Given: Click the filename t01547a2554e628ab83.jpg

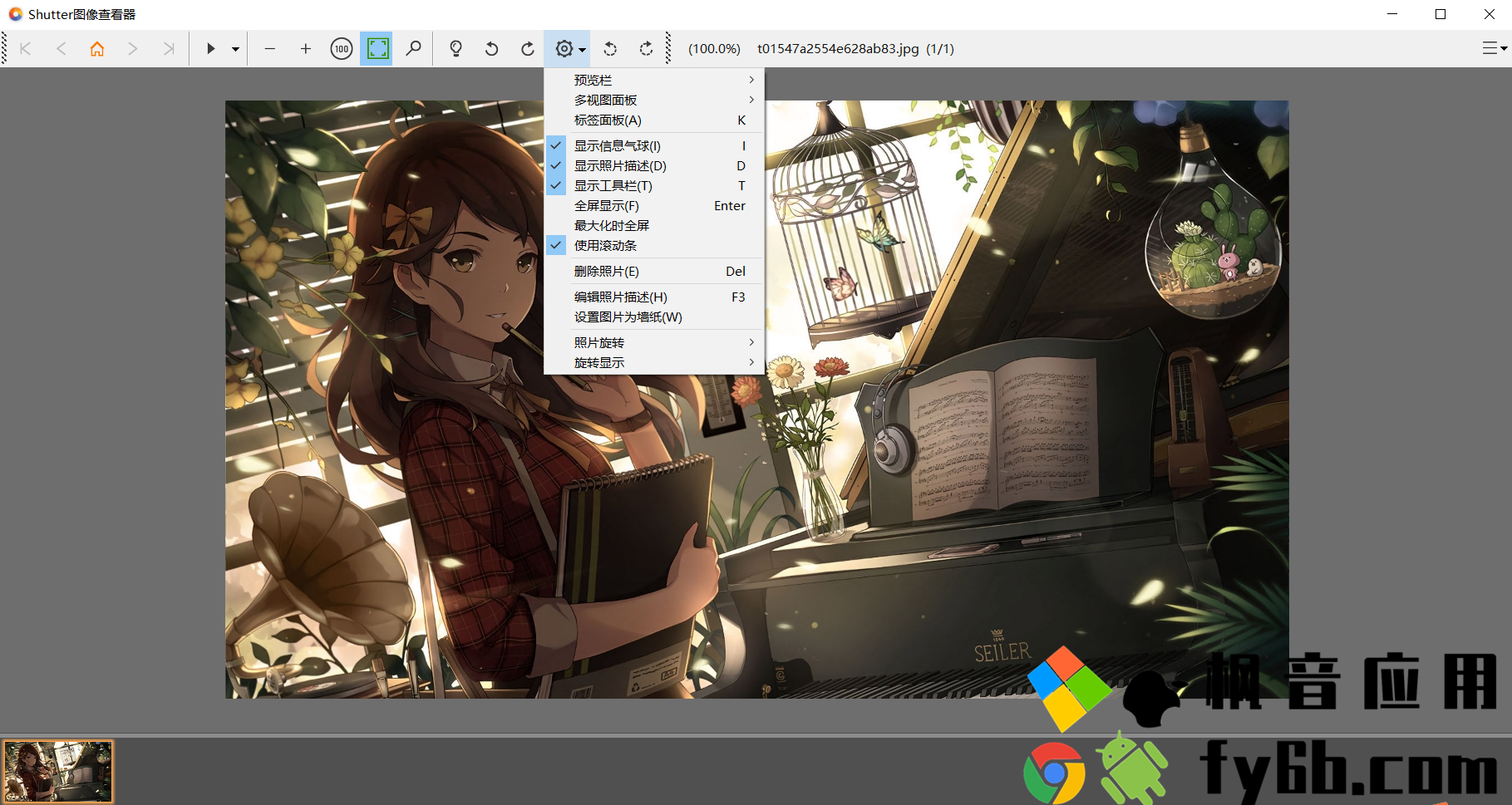Looking at the screenshot, I should click(x=838, y=49).
